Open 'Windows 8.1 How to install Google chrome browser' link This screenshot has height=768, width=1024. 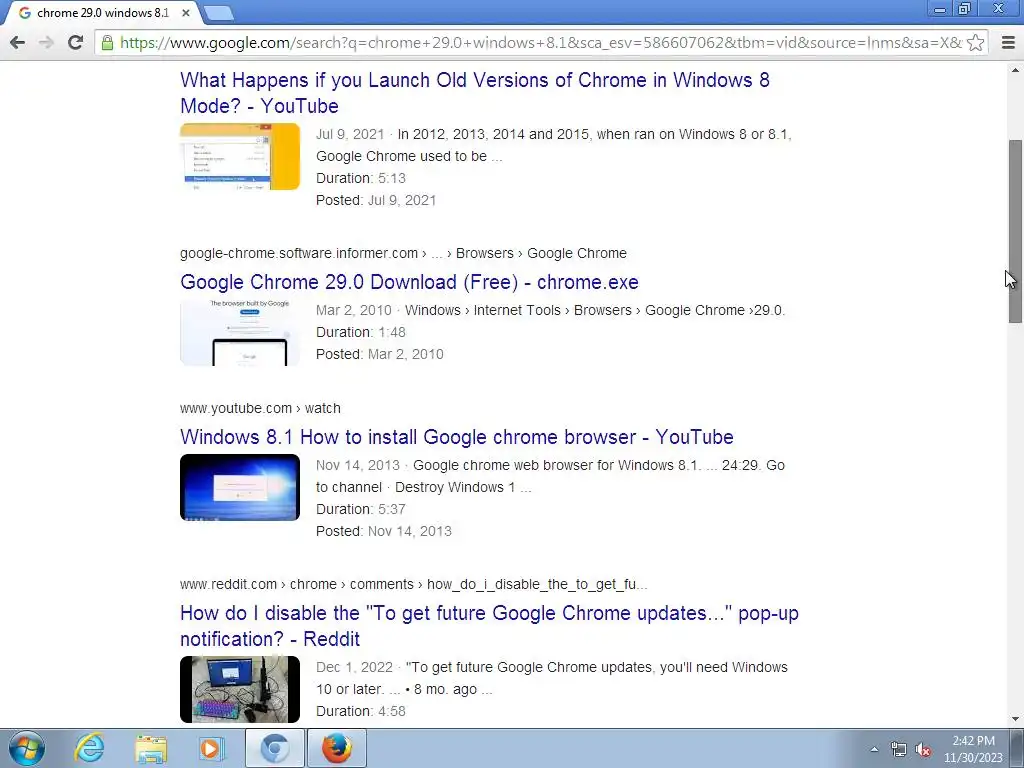tap(456, 437)
